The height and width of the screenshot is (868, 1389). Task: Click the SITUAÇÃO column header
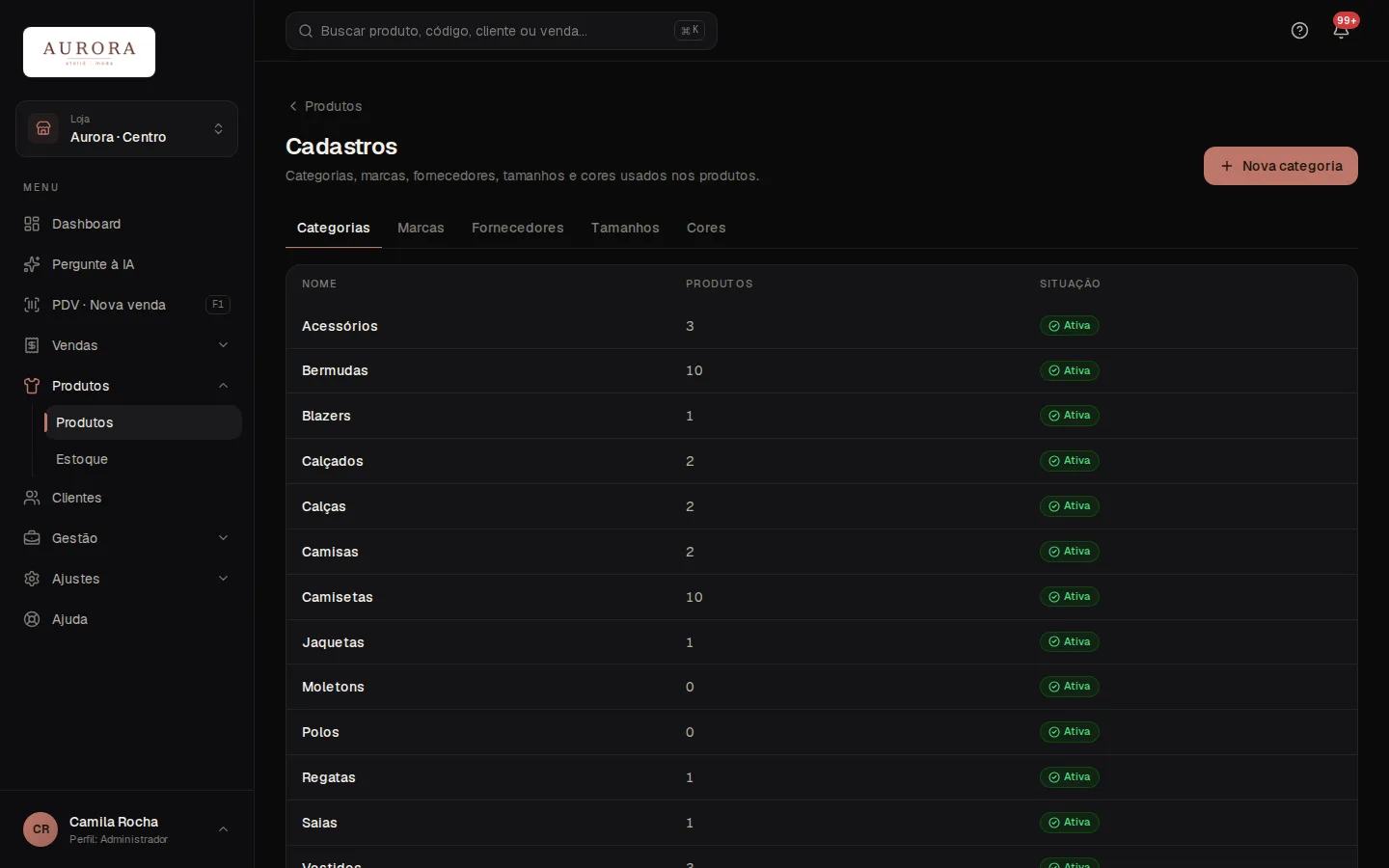point(1070,284)
